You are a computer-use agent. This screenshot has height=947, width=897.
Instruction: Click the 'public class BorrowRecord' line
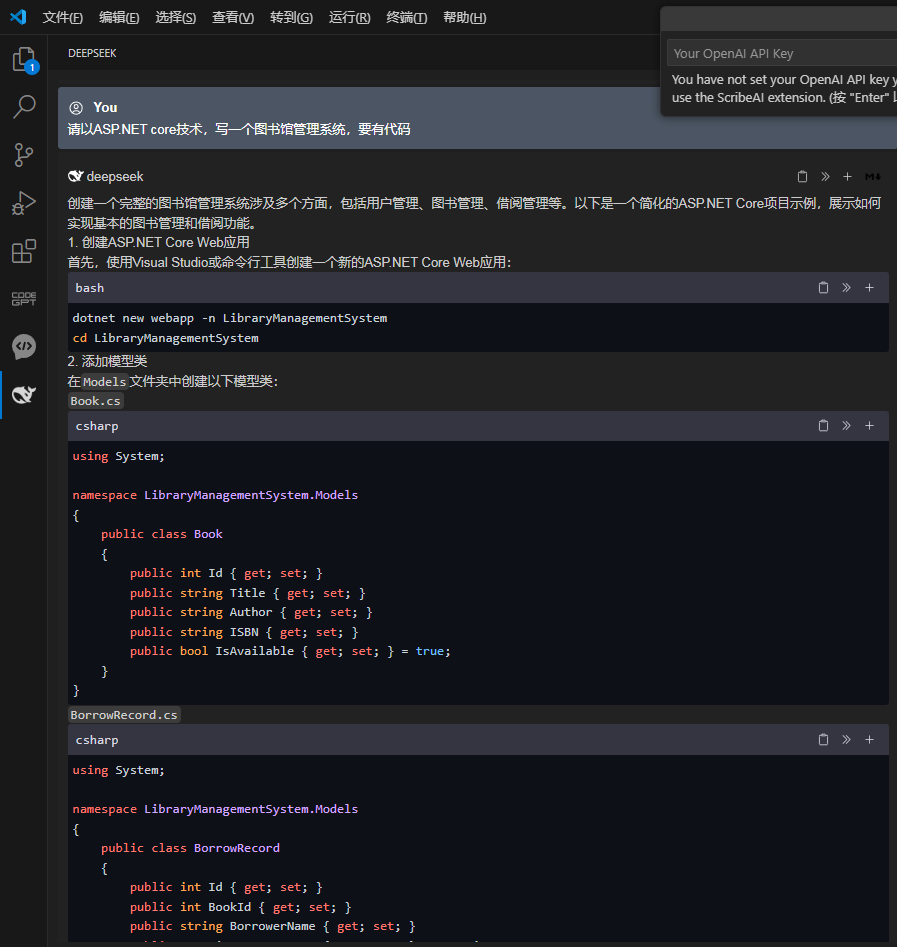(190, 848)
